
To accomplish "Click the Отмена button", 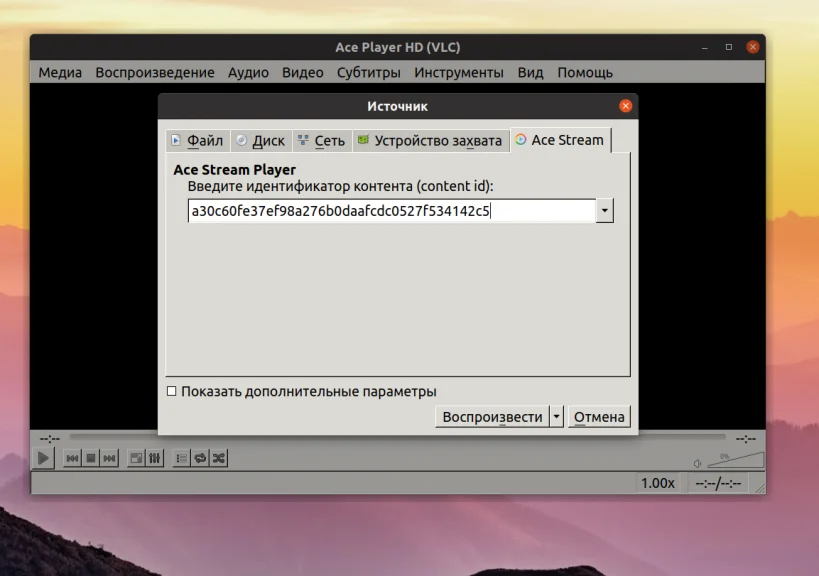I will click(599, 417).
